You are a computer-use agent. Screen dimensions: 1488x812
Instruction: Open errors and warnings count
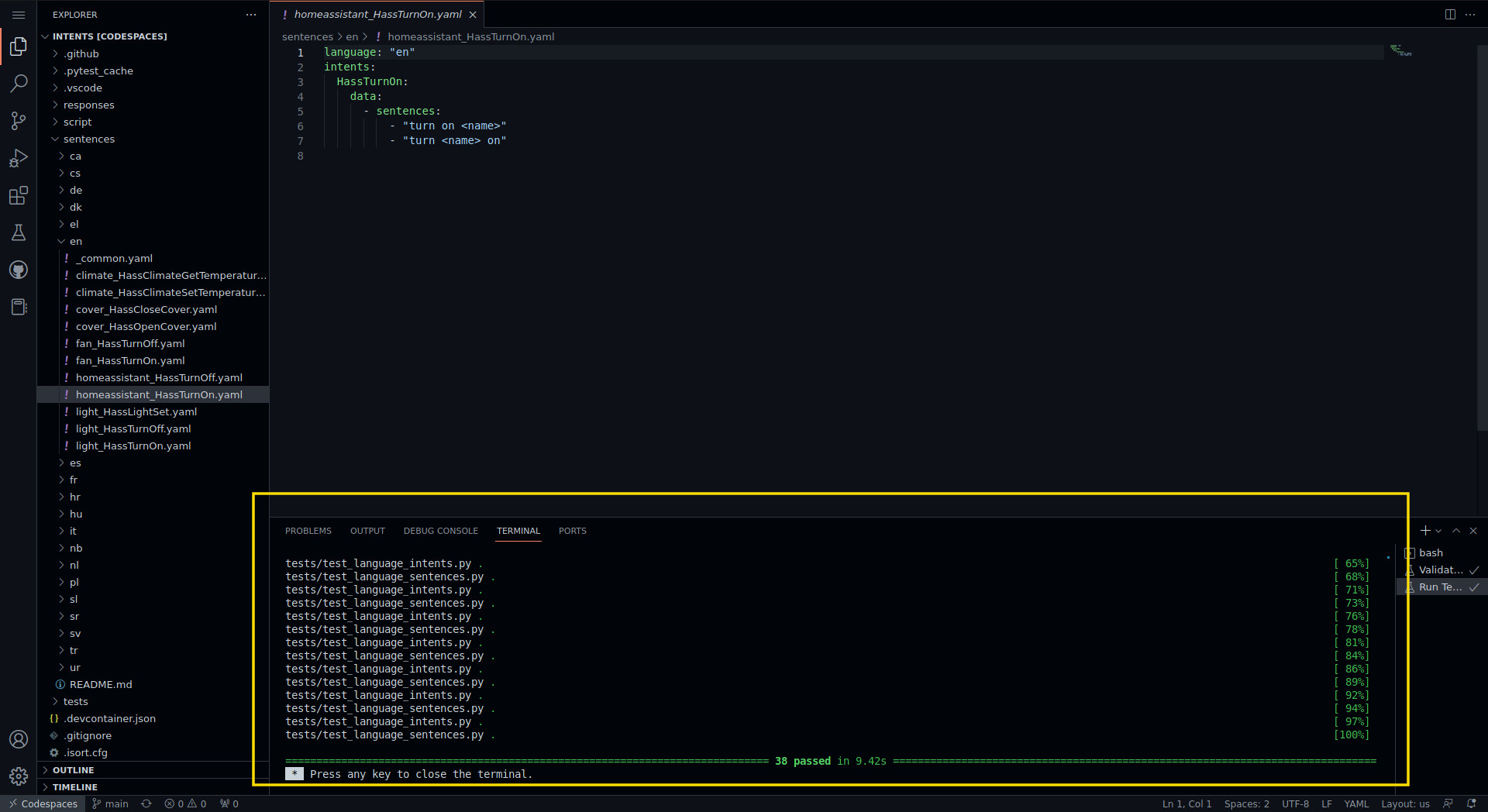185,803
